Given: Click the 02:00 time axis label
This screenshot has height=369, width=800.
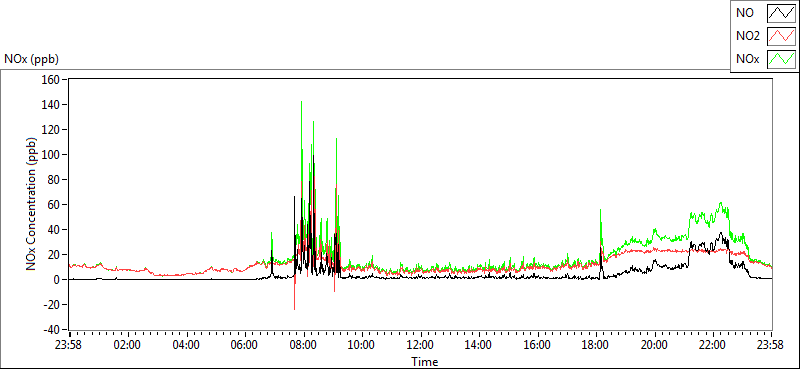Looking at the screenshot, I should (128, 344).
